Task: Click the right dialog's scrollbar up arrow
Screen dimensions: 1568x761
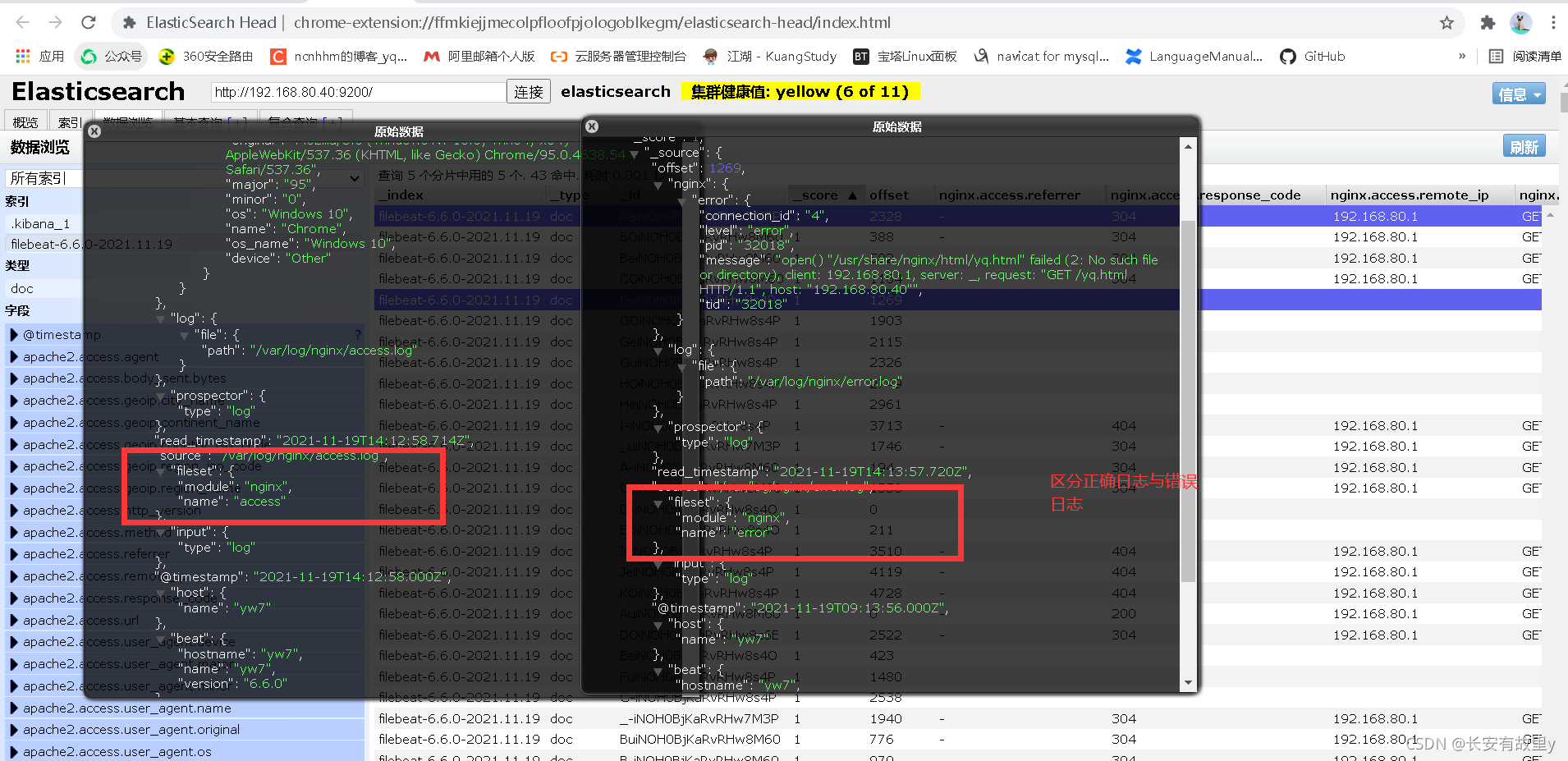Action: tap(1187, 147)
